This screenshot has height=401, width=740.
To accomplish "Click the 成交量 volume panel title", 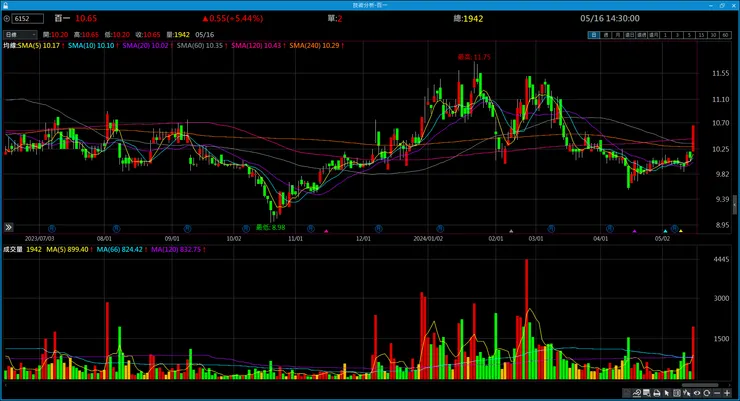I will tap(13, 249).
